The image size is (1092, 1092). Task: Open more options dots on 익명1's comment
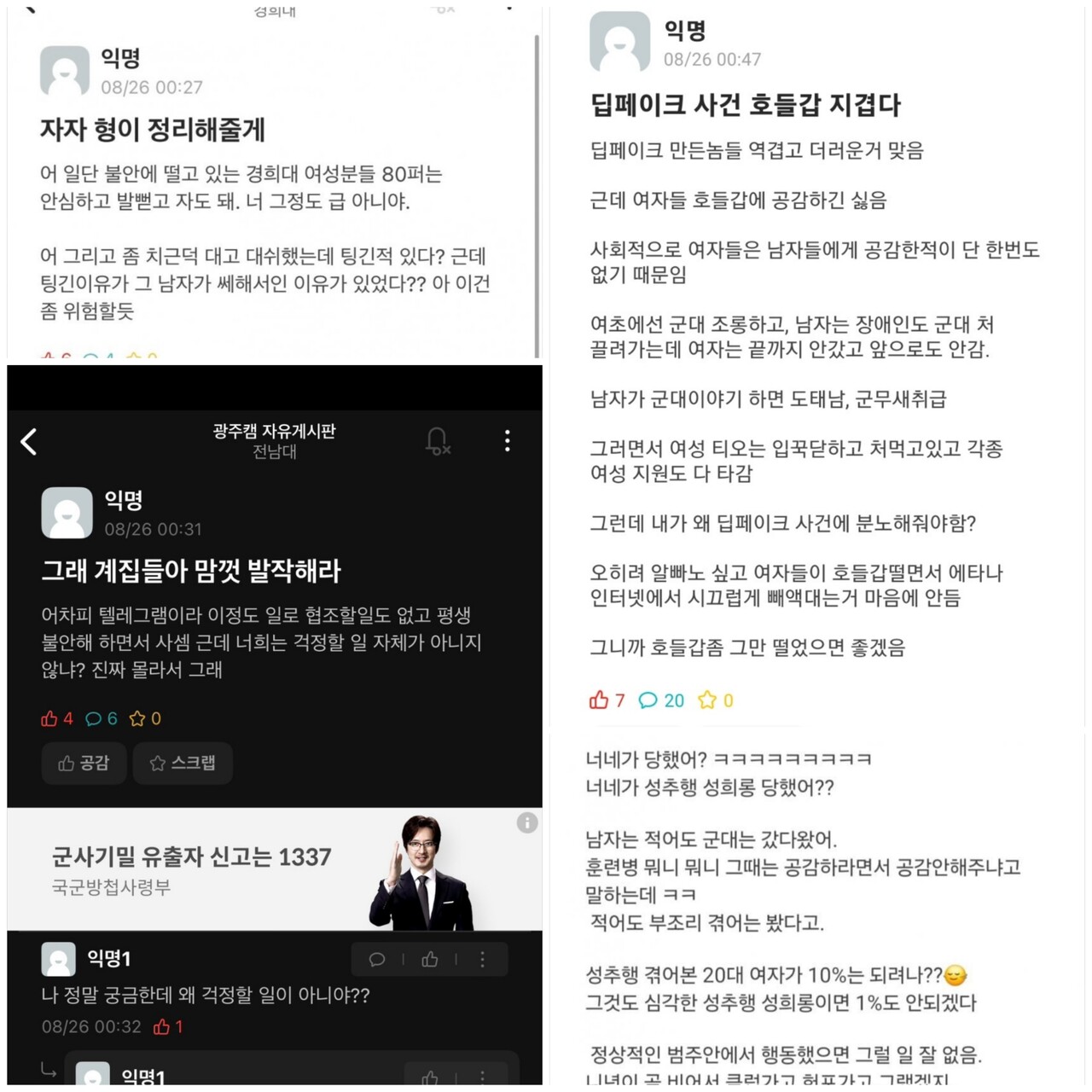tap(482, 960)
